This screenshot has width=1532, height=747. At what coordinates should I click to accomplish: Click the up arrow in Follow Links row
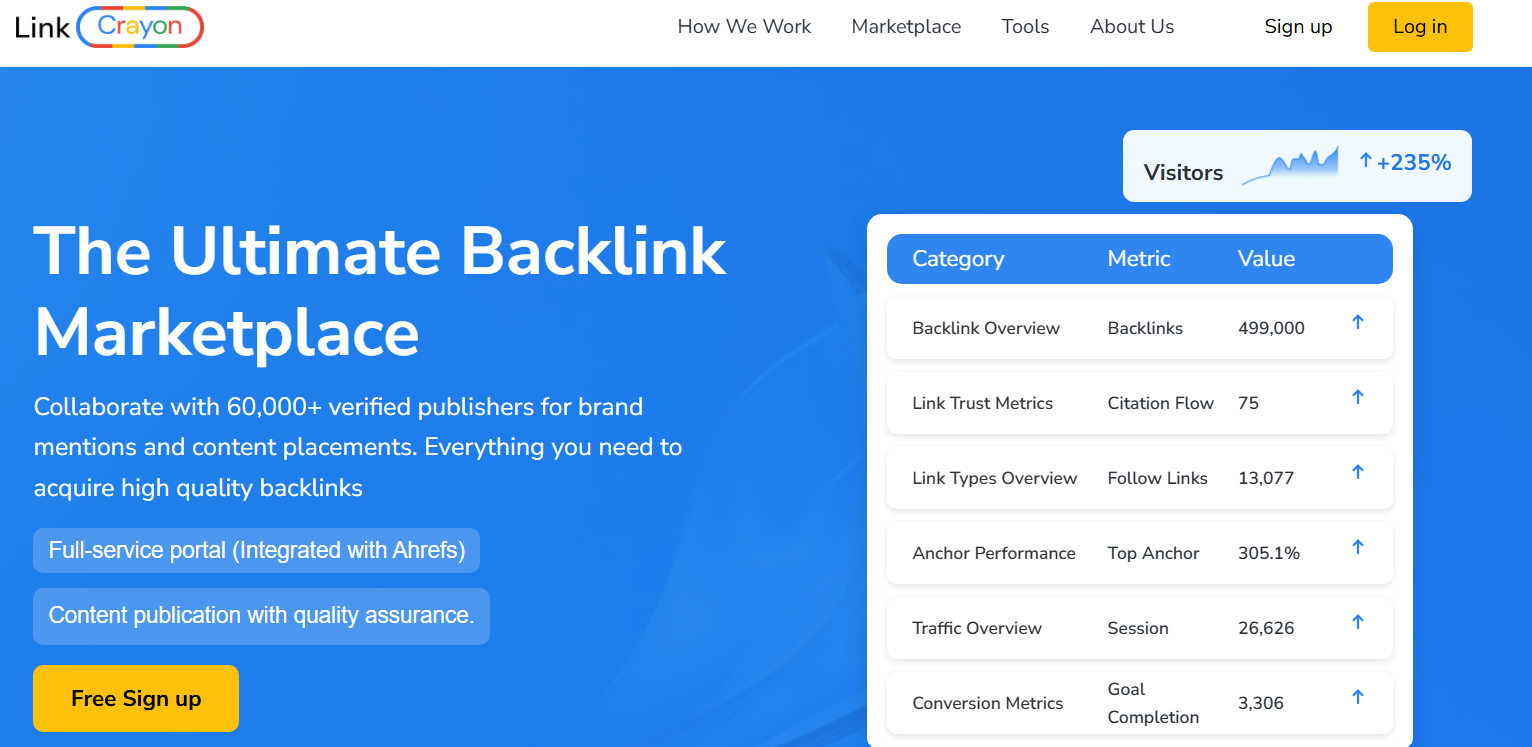tap(1357, 472)
